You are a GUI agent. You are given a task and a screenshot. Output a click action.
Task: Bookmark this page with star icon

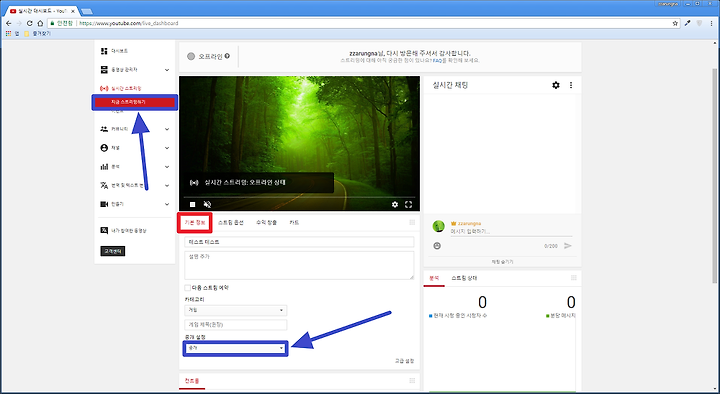[675, 23]
